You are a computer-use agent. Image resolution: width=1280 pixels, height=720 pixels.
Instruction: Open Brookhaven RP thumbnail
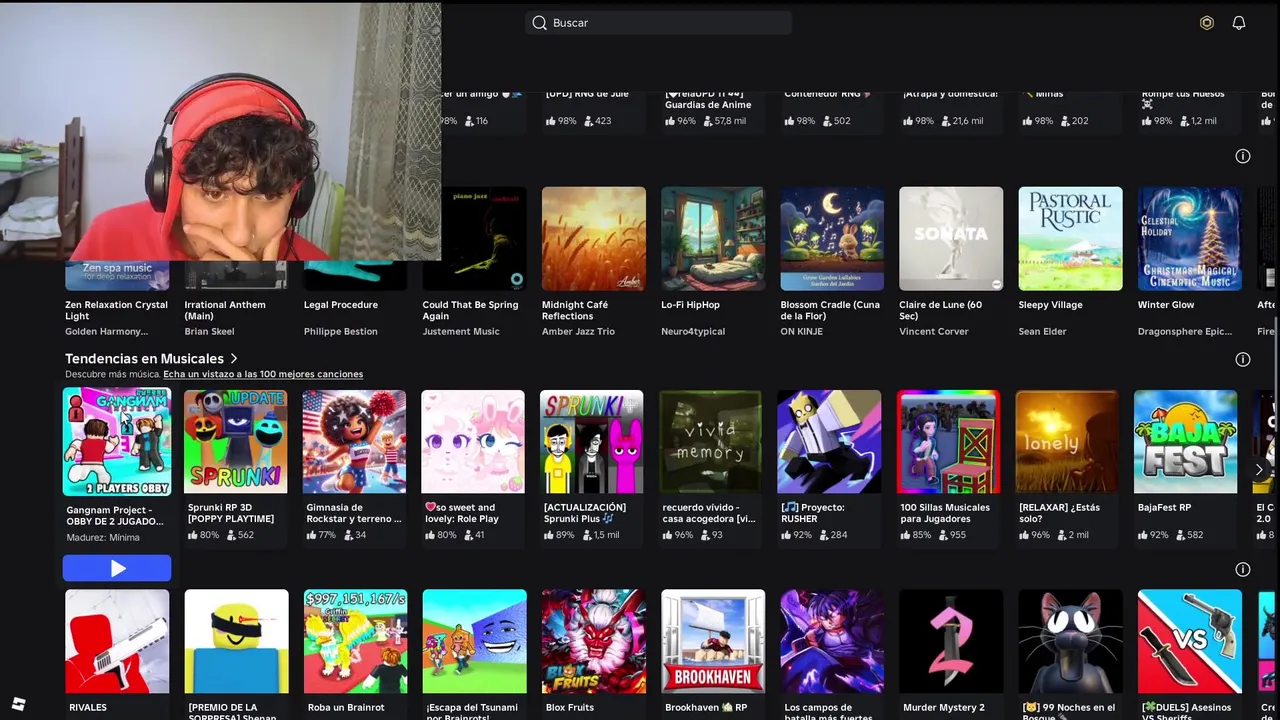713,642
